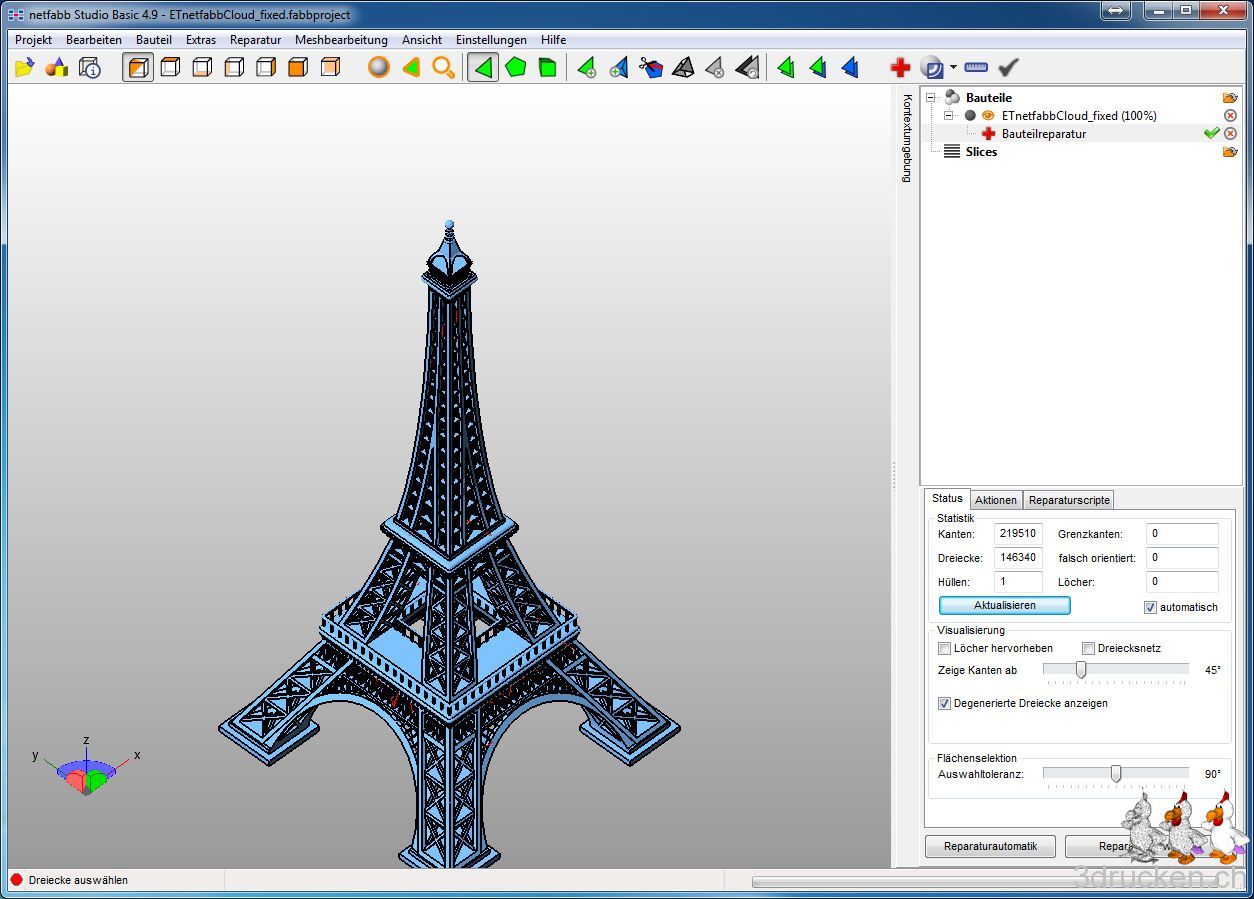Activate the green triangle selection mode
Viewport: 1254px width, 899px height.
[x=483, y=67]
